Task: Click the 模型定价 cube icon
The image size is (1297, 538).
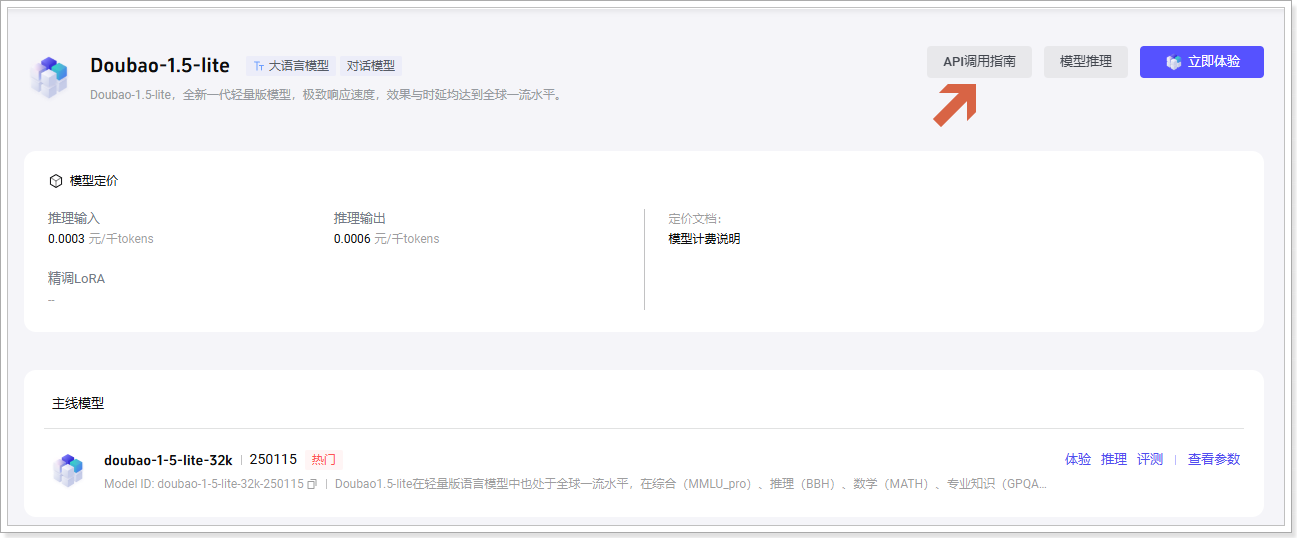Action: pos(56,181)
